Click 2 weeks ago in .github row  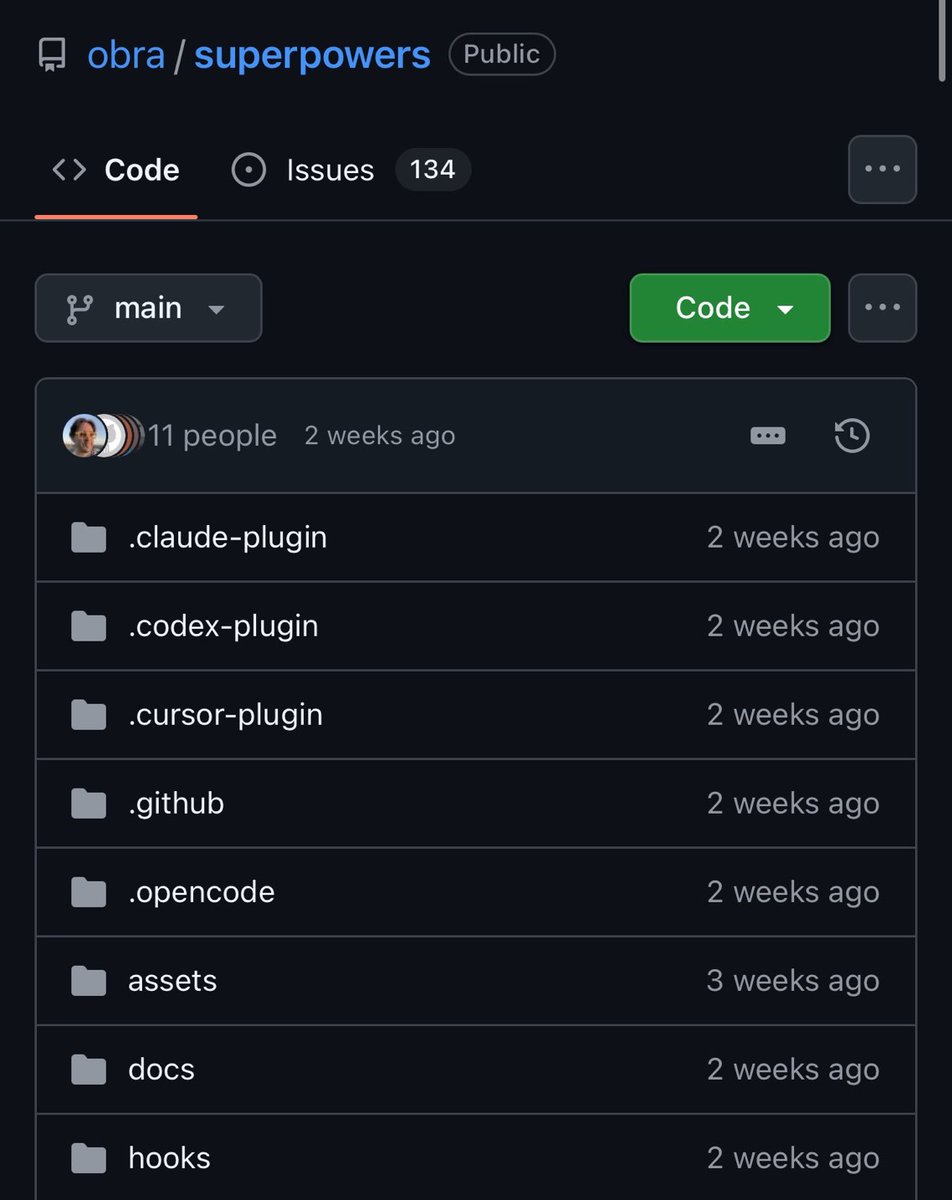793,804
